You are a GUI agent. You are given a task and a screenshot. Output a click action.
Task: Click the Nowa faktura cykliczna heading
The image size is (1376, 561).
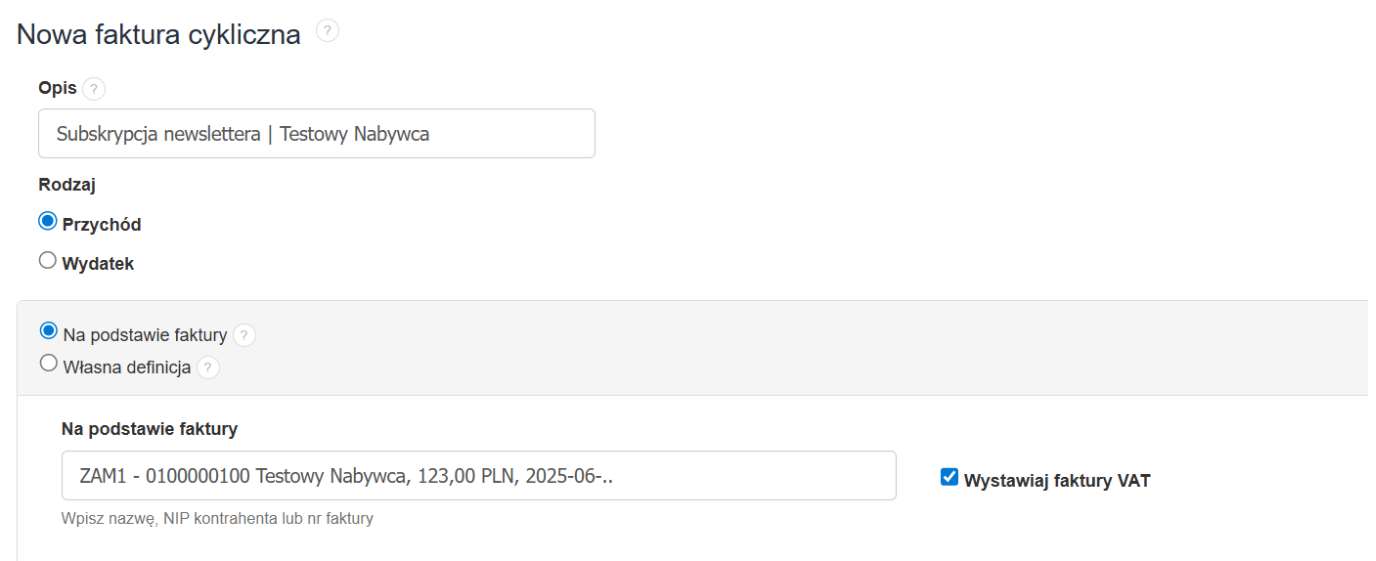[x=159, y=34]
